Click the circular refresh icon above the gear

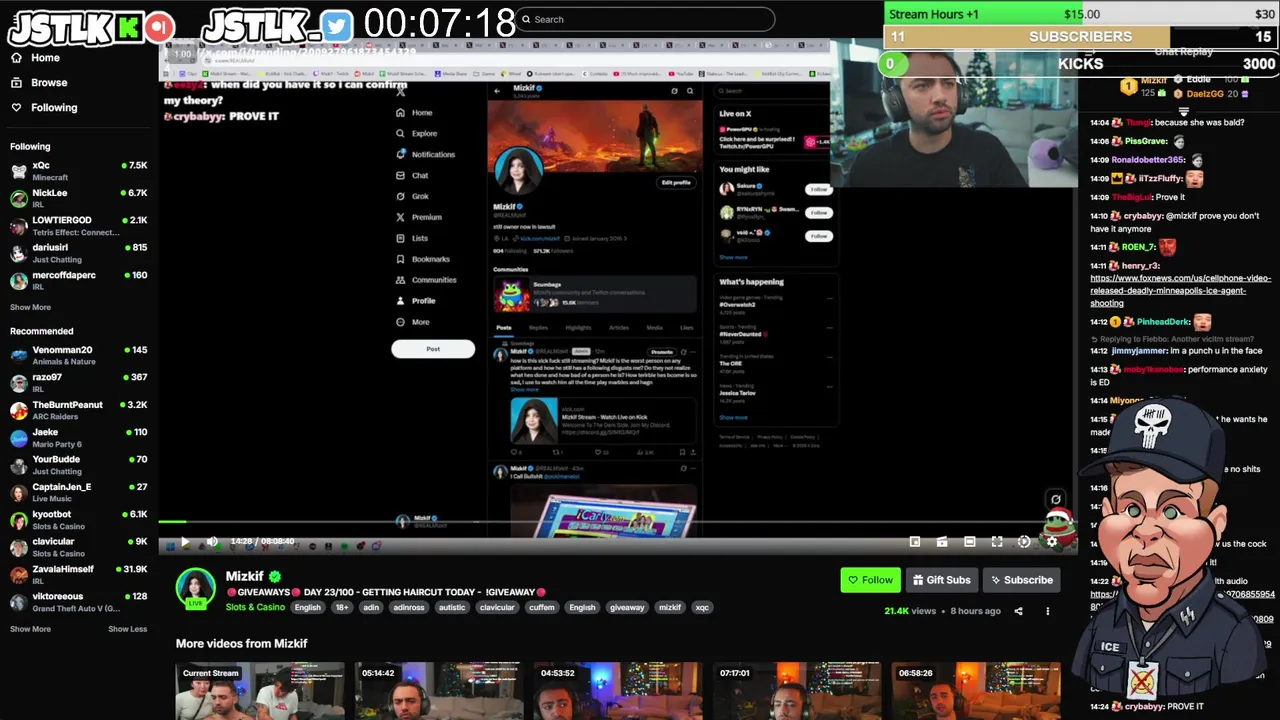tap(1055, 499)
